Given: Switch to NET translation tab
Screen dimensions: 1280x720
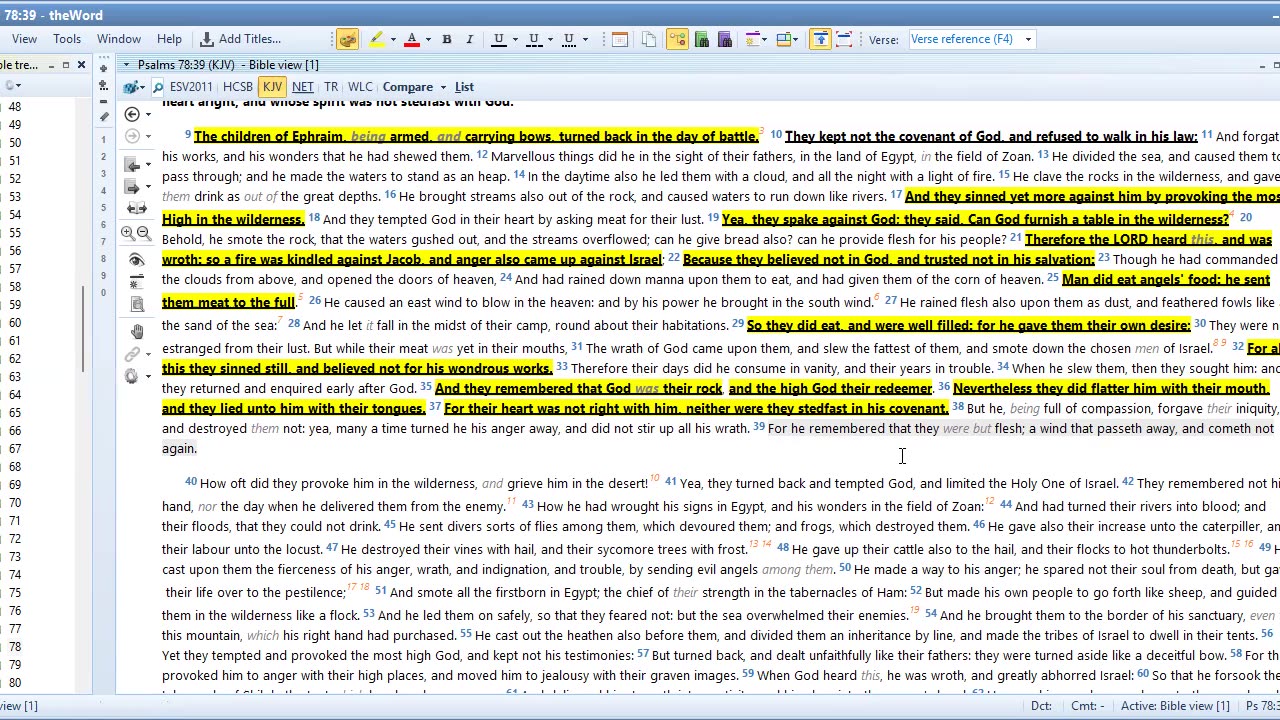Looking at the screenshot, I should pyautogui.click(x=302, y=87).
